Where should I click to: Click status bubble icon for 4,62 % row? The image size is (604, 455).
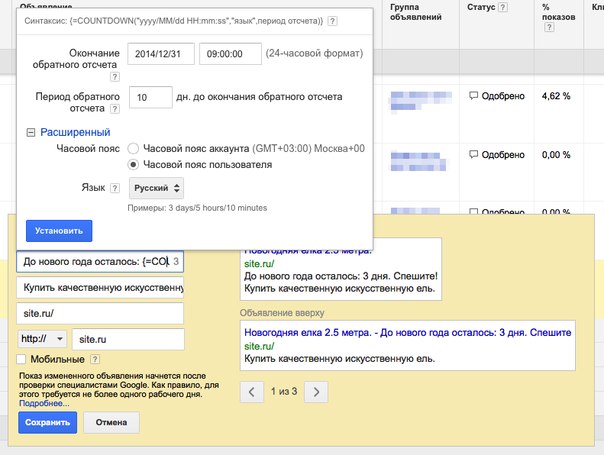(x=473, y=96)
